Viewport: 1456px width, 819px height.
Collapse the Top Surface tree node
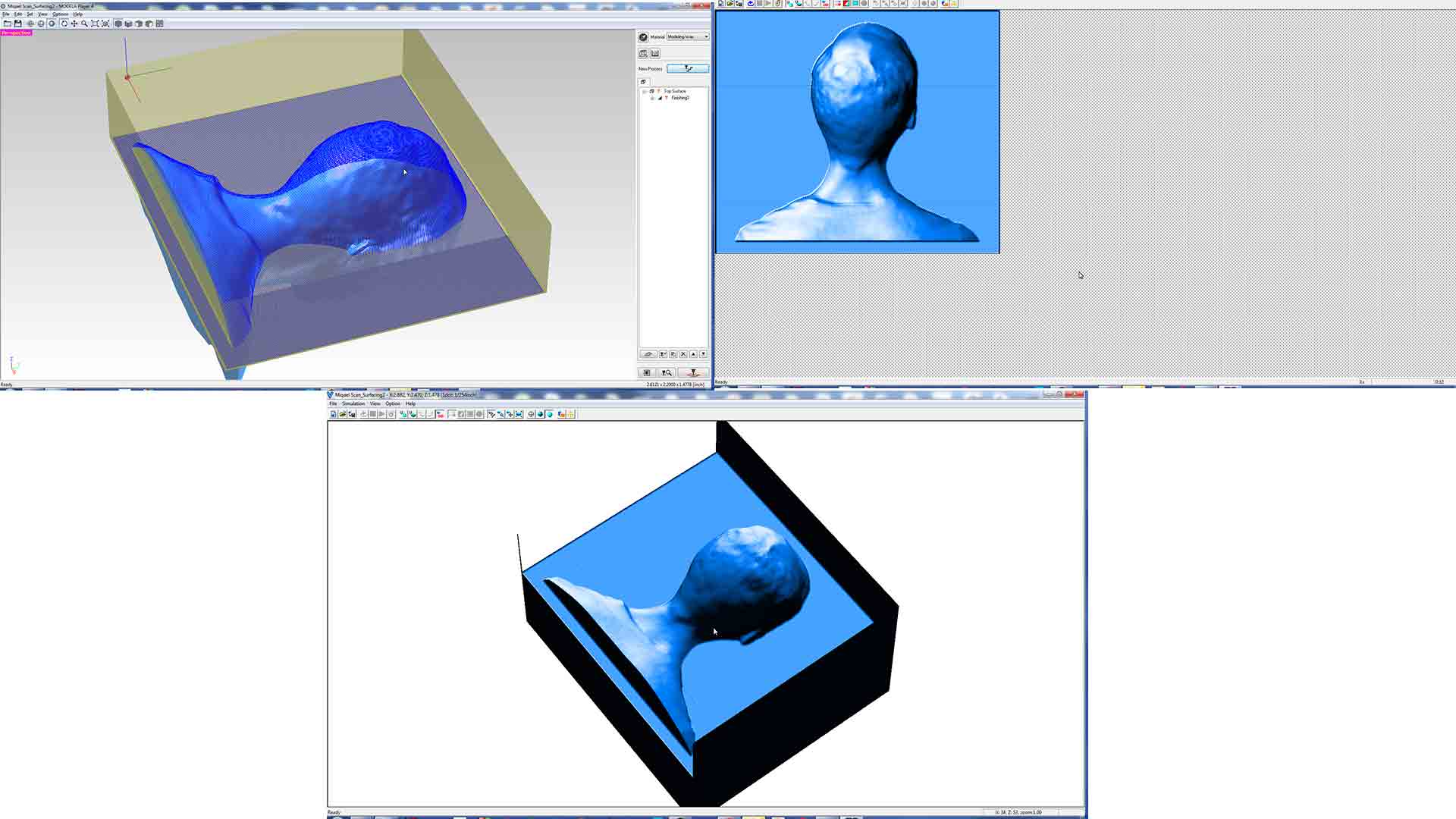tap(645, 92)
